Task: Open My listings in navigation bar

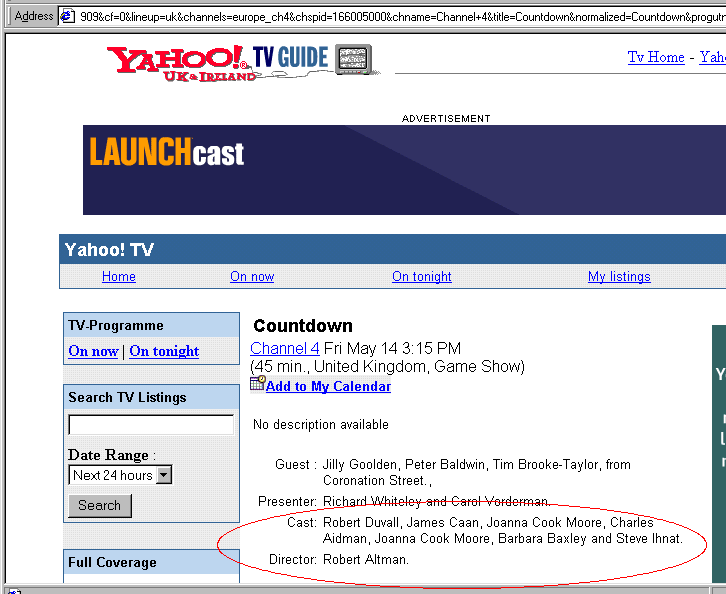Action: pyautogui.click(x=619, y=276)
